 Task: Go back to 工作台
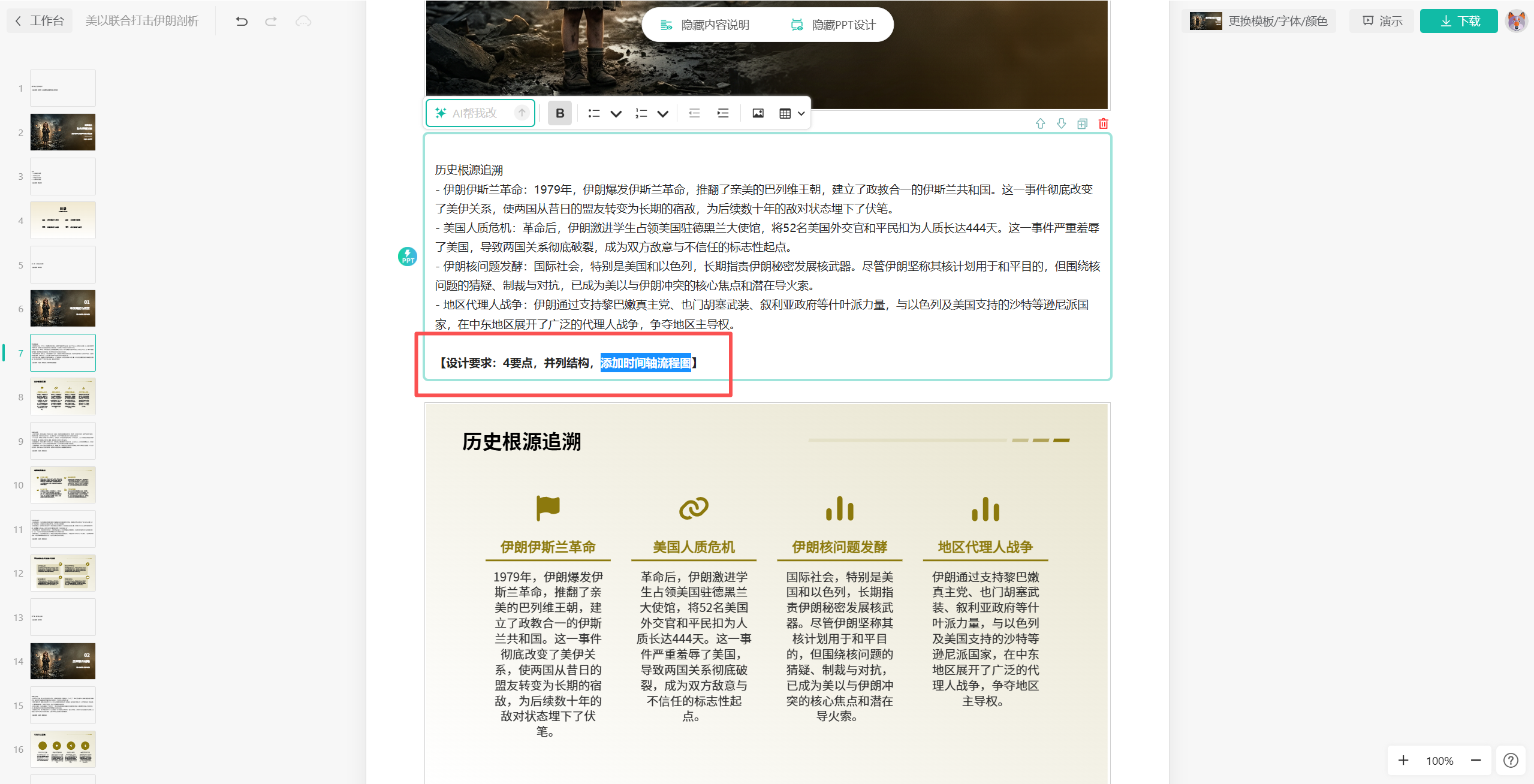point(40,21)
